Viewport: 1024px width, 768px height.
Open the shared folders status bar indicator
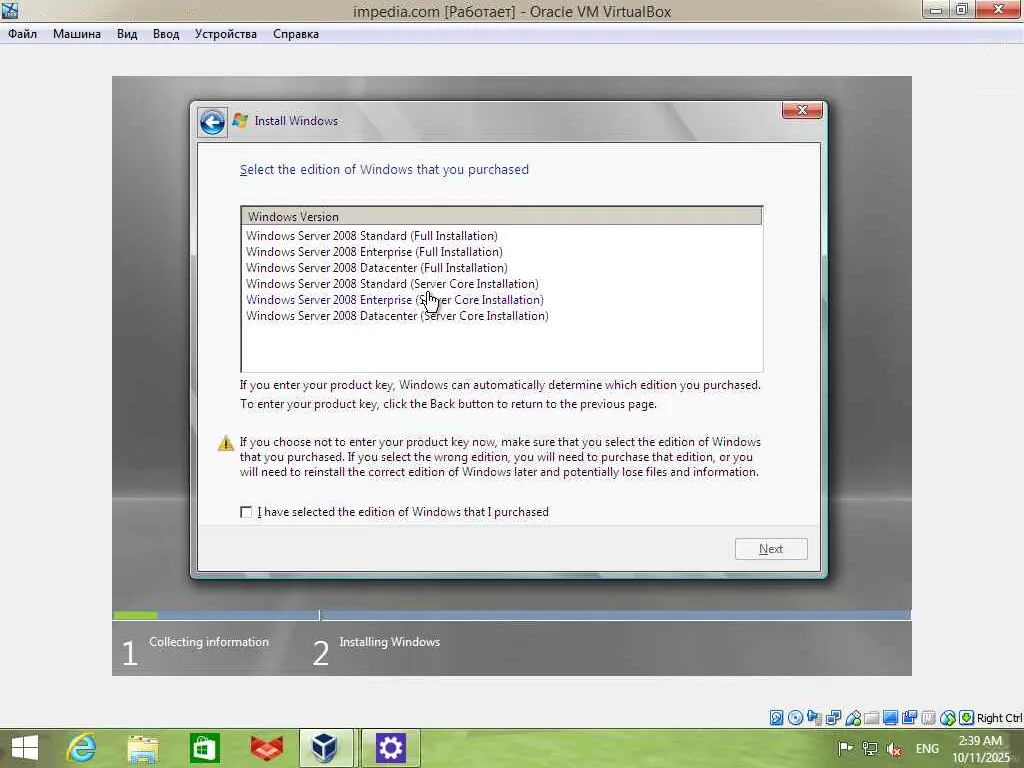tap(871, 718)
